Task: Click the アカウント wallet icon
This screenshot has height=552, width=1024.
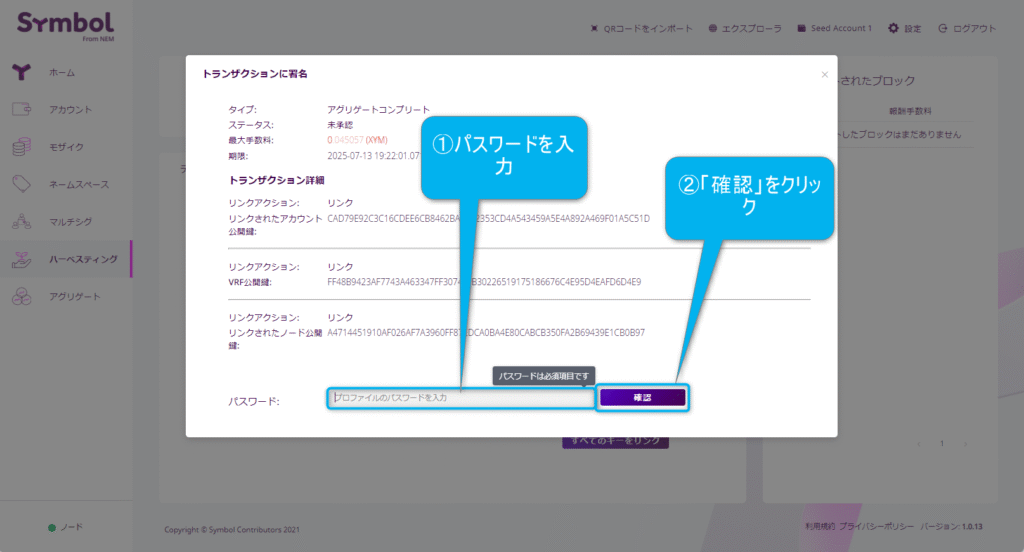Action: [22, 109]
